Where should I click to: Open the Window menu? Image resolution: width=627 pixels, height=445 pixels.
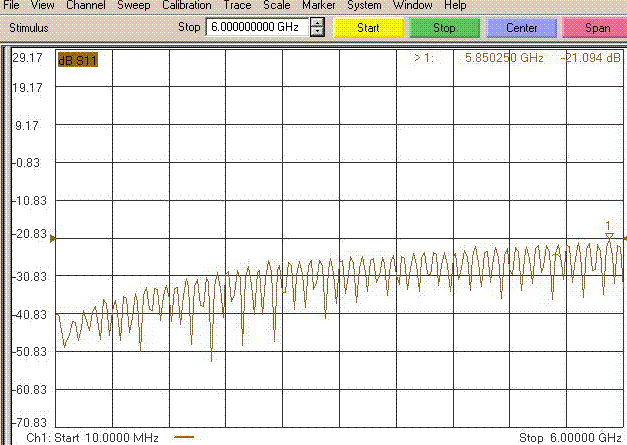(x=413, y=5)
